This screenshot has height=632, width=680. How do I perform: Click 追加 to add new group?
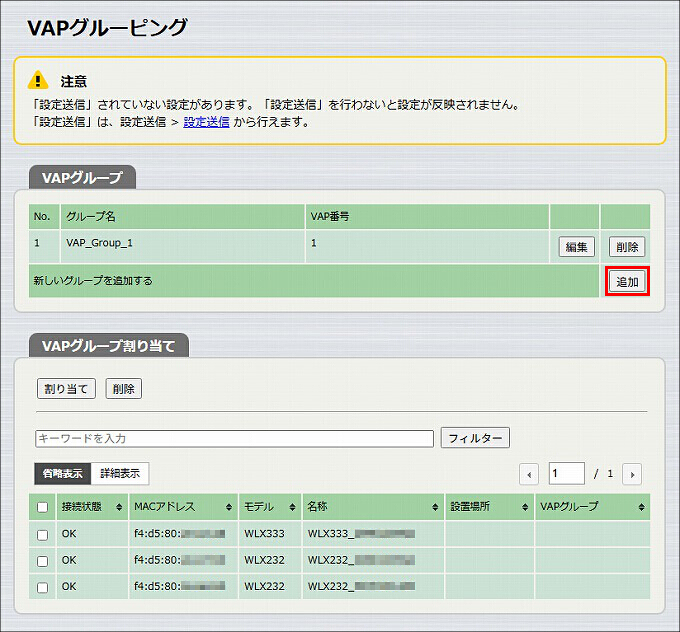coord(627,282)
